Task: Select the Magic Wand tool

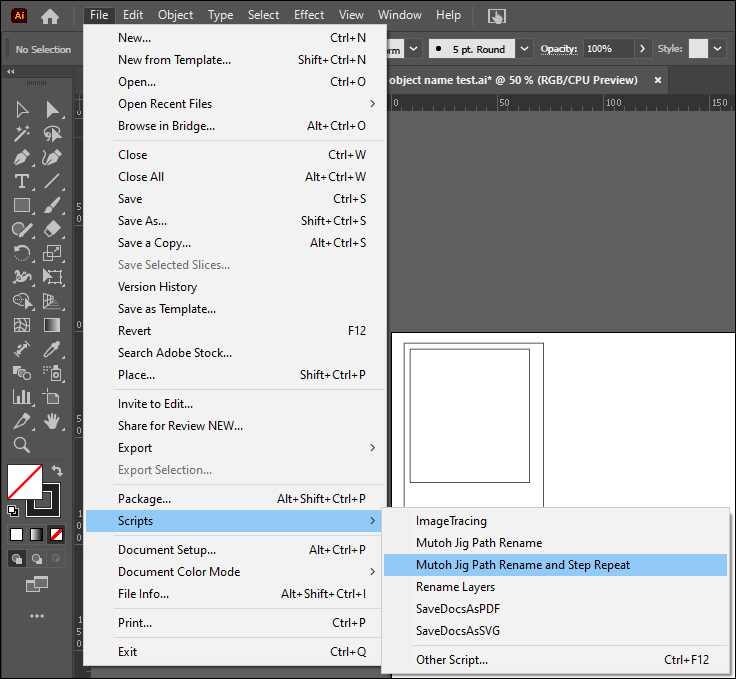Action: coord(22,134)
